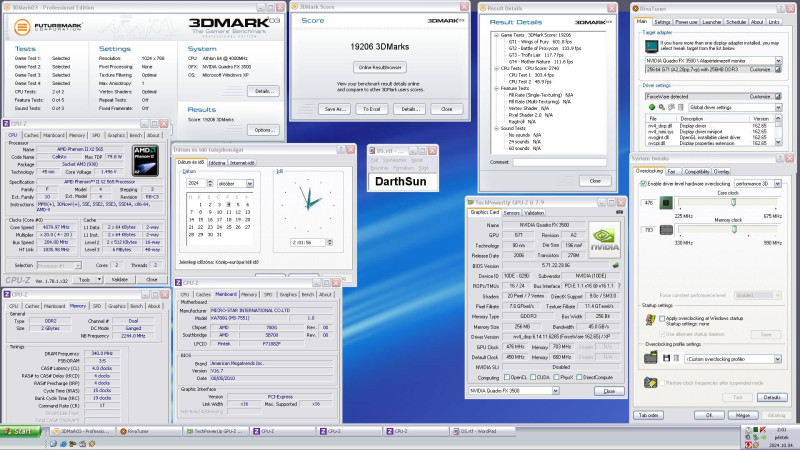Toggle the CUDA checkbox in GPU-Z
800x450 pixels.
point(533,378)
